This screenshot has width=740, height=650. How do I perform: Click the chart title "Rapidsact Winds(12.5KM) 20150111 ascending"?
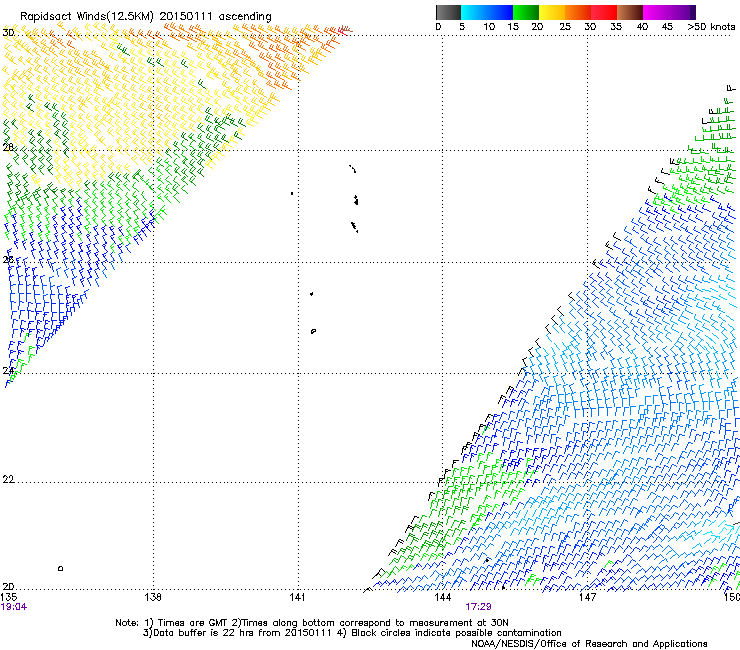click(146, 16)
